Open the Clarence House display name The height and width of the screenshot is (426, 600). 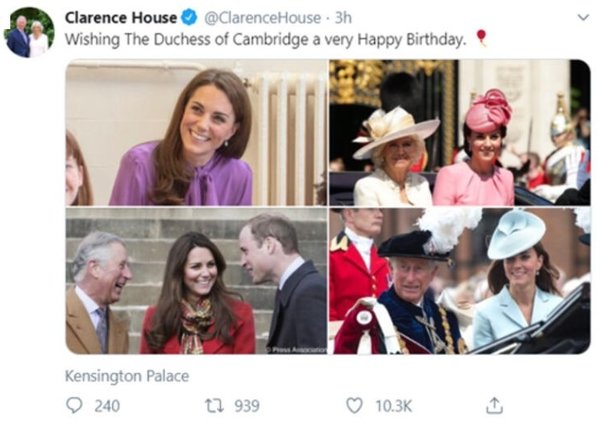(x=121, y=18)
